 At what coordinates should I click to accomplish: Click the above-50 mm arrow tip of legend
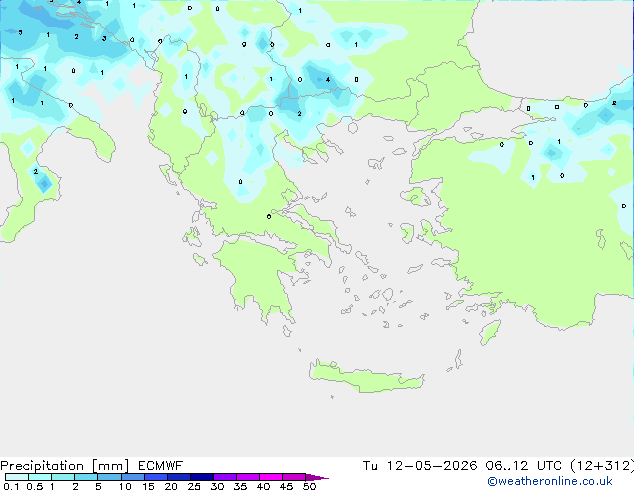(317, 477)
